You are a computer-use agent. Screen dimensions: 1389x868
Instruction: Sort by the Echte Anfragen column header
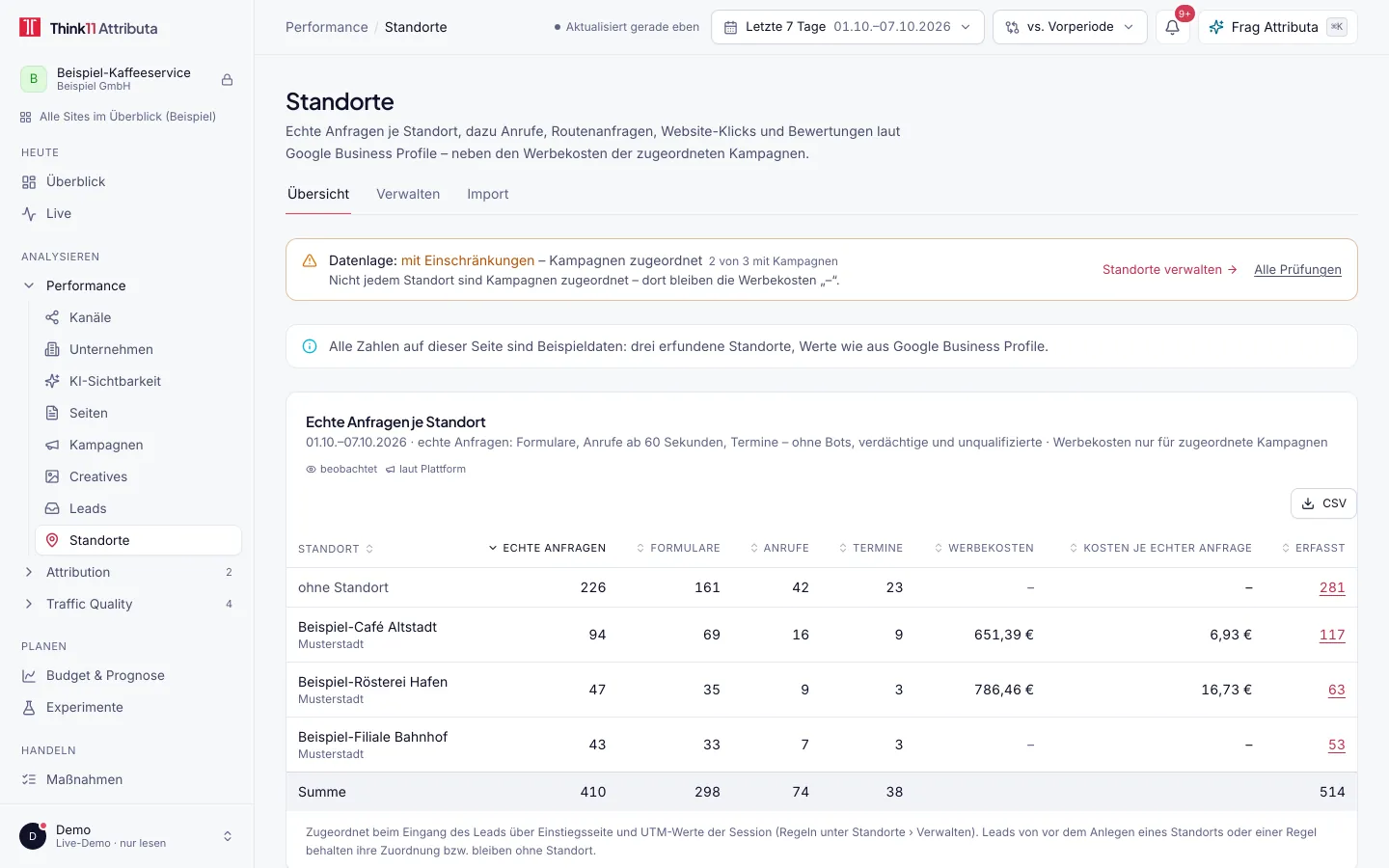[547, 548]
